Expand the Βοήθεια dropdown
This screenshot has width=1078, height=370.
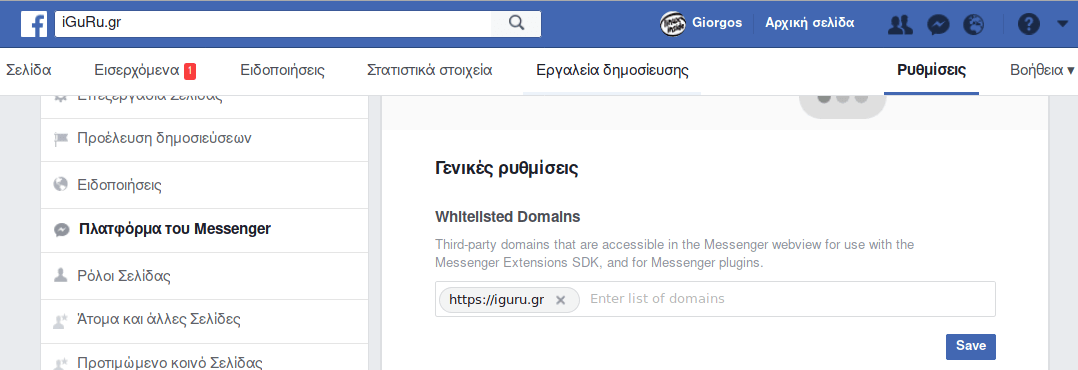pyautogui.click(x=1042, y=70)
